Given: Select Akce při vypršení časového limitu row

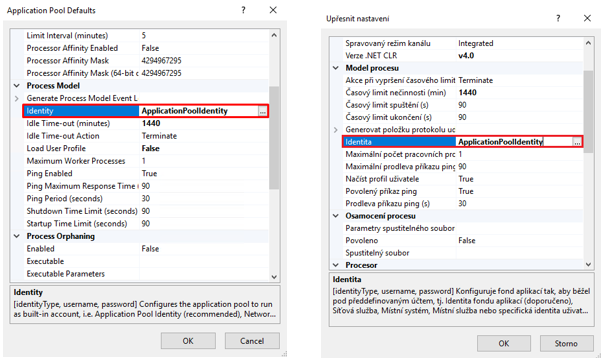Looking at the screenshot, I should pos(463,80).
